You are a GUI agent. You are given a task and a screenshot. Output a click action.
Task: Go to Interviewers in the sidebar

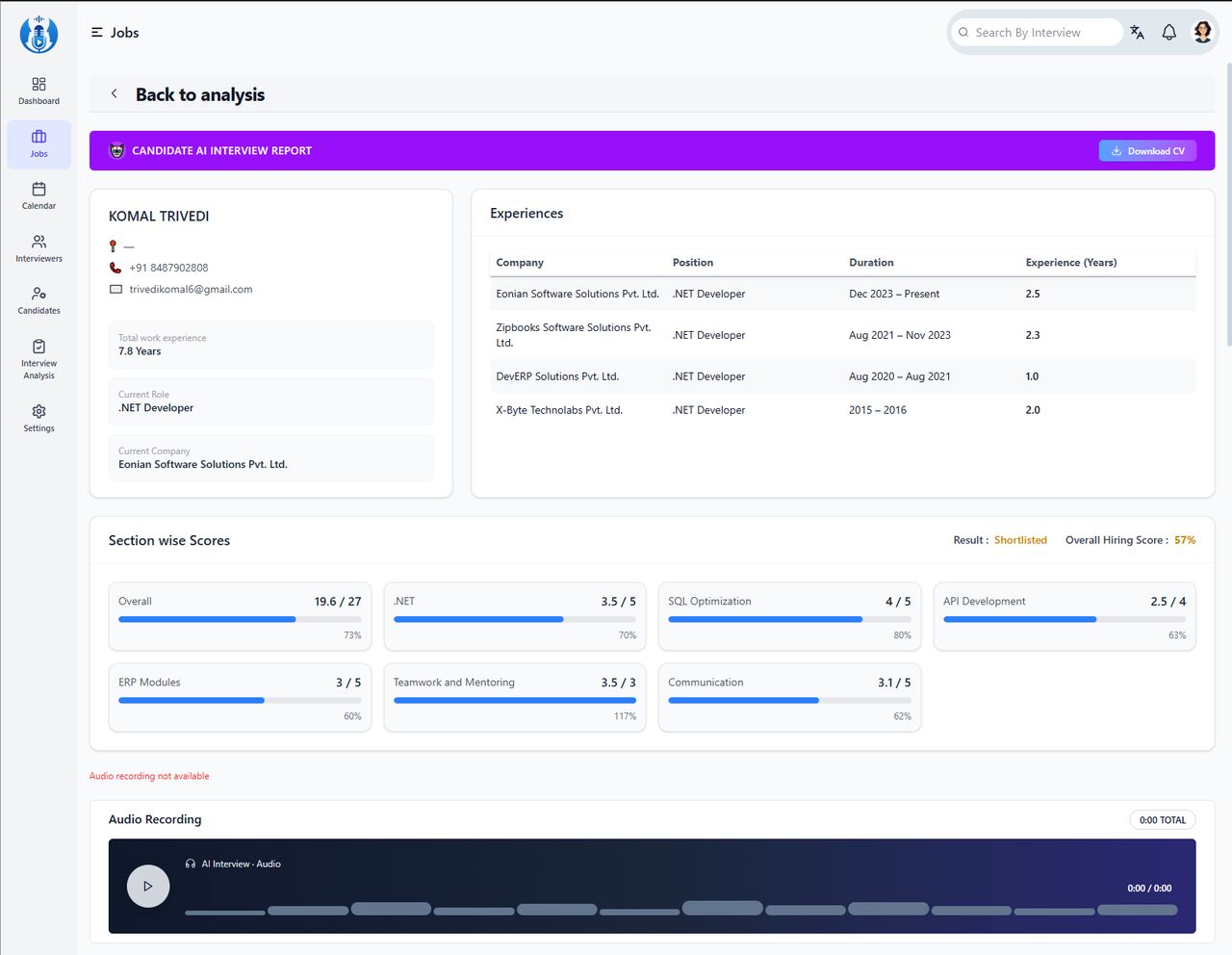pyautogui.click(x=38, y=248)
